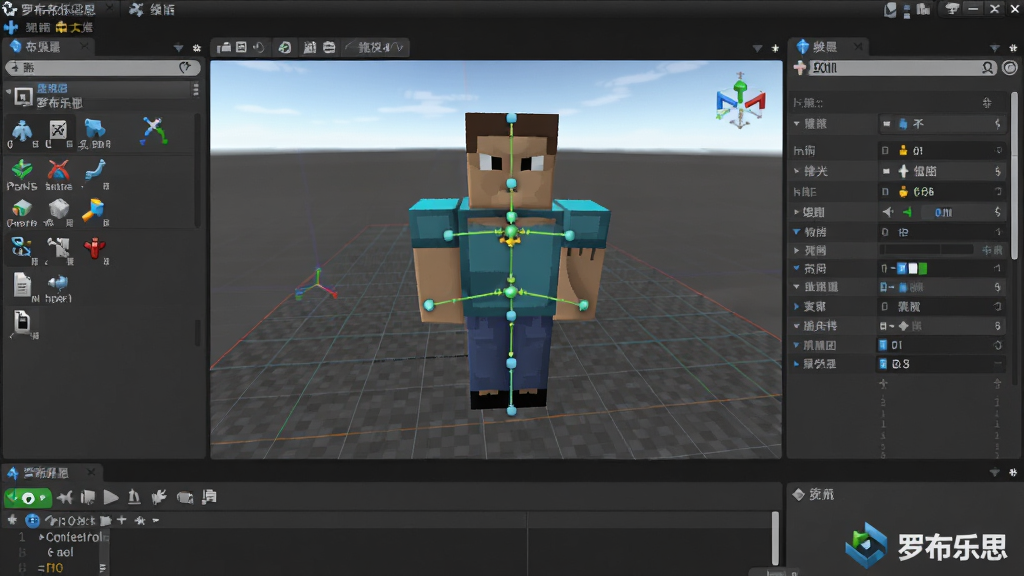Select the gray document page icon
The image size is (1024, 576).
[22, 285]
